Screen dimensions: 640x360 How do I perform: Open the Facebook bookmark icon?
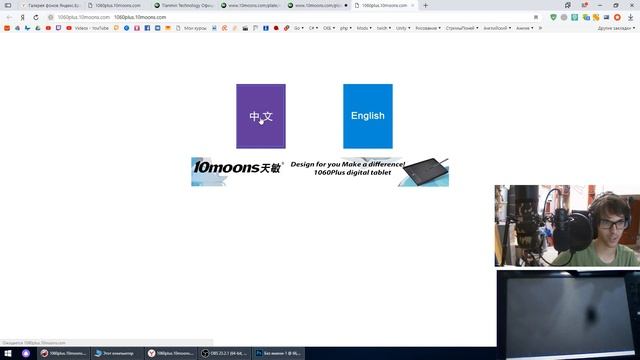click(x=147, y=28)
